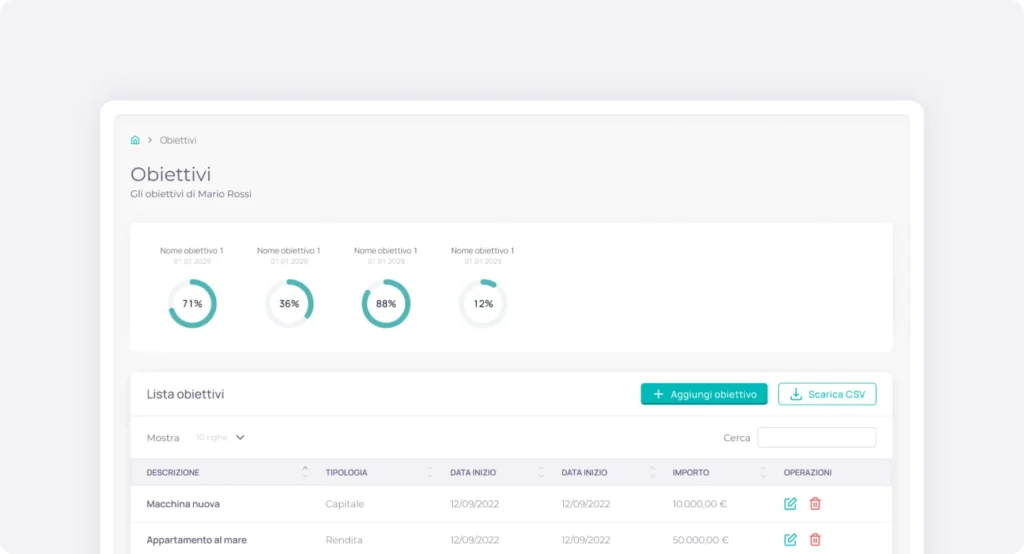Click the 71% progress ring
The image size is (1024, 554).
tap(192, 303)
